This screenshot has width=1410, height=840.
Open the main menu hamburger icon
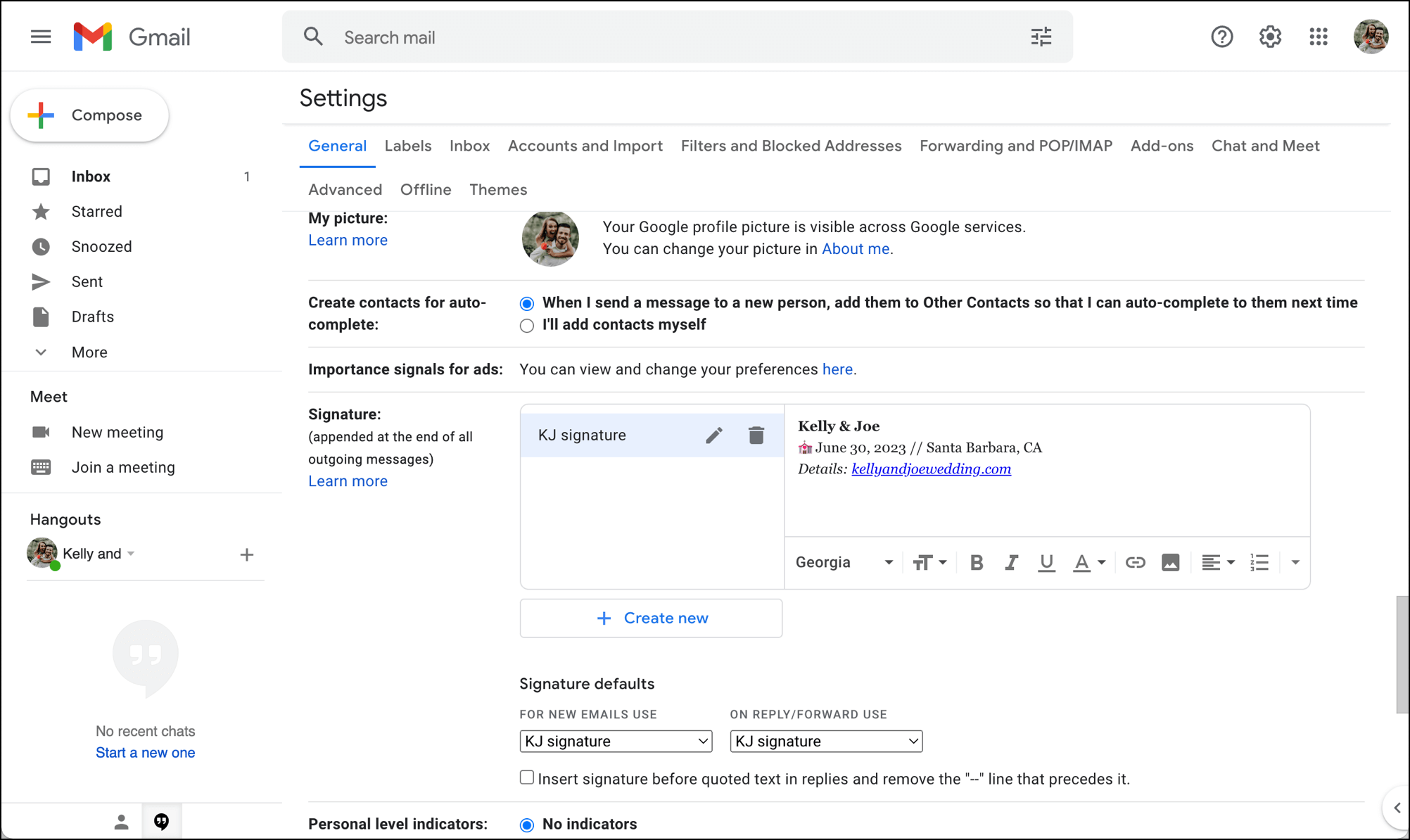pos(41,37)
